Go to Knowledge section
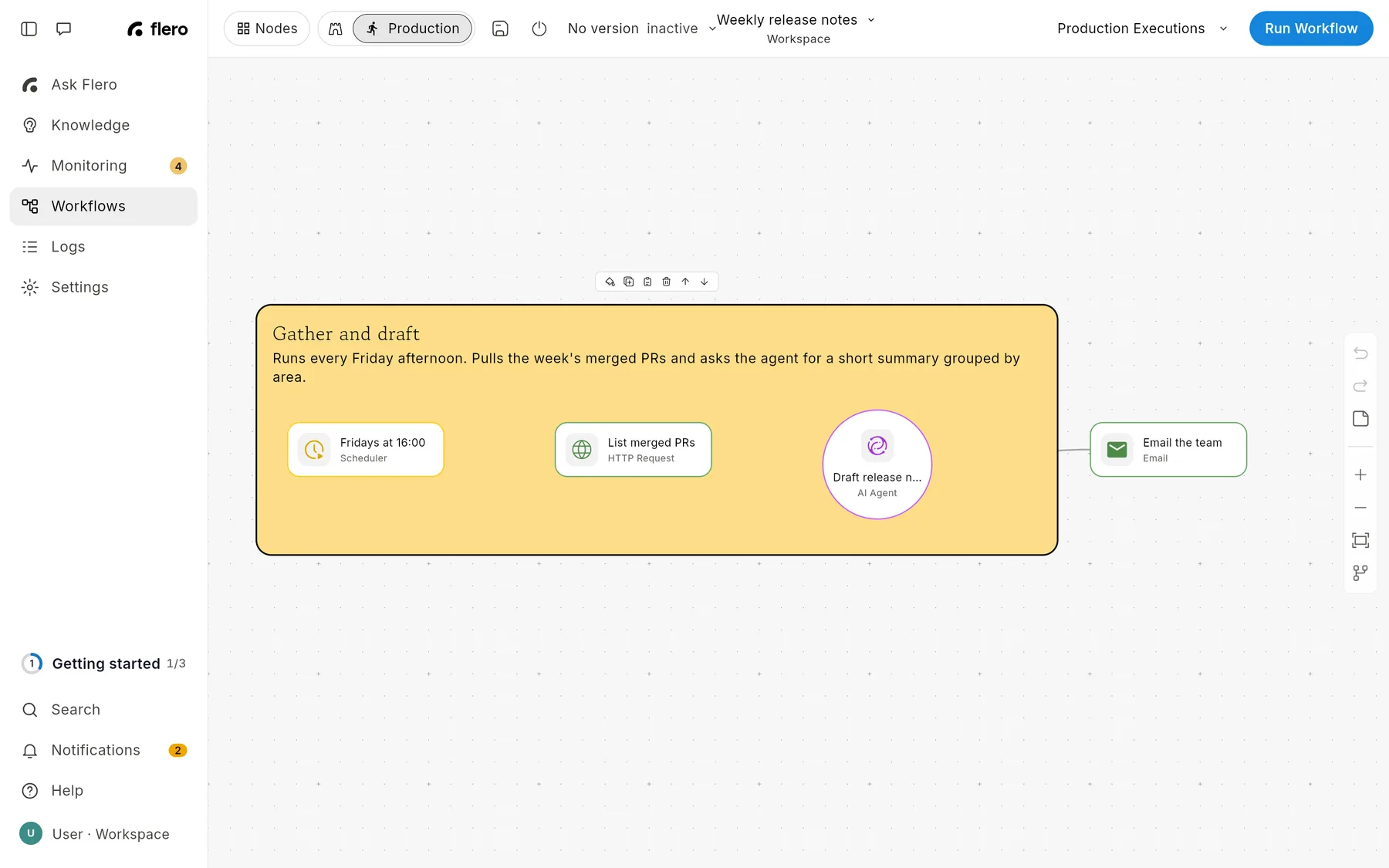The image size is (1389, 868). (103, 125)
